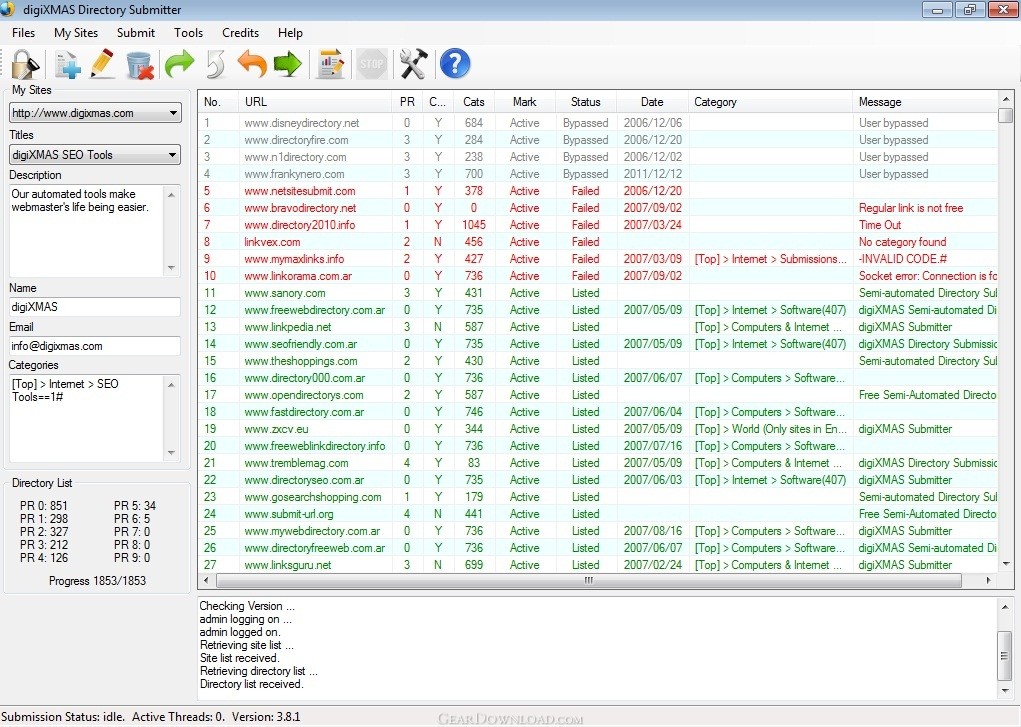Open the Help menu

(290, 33)
